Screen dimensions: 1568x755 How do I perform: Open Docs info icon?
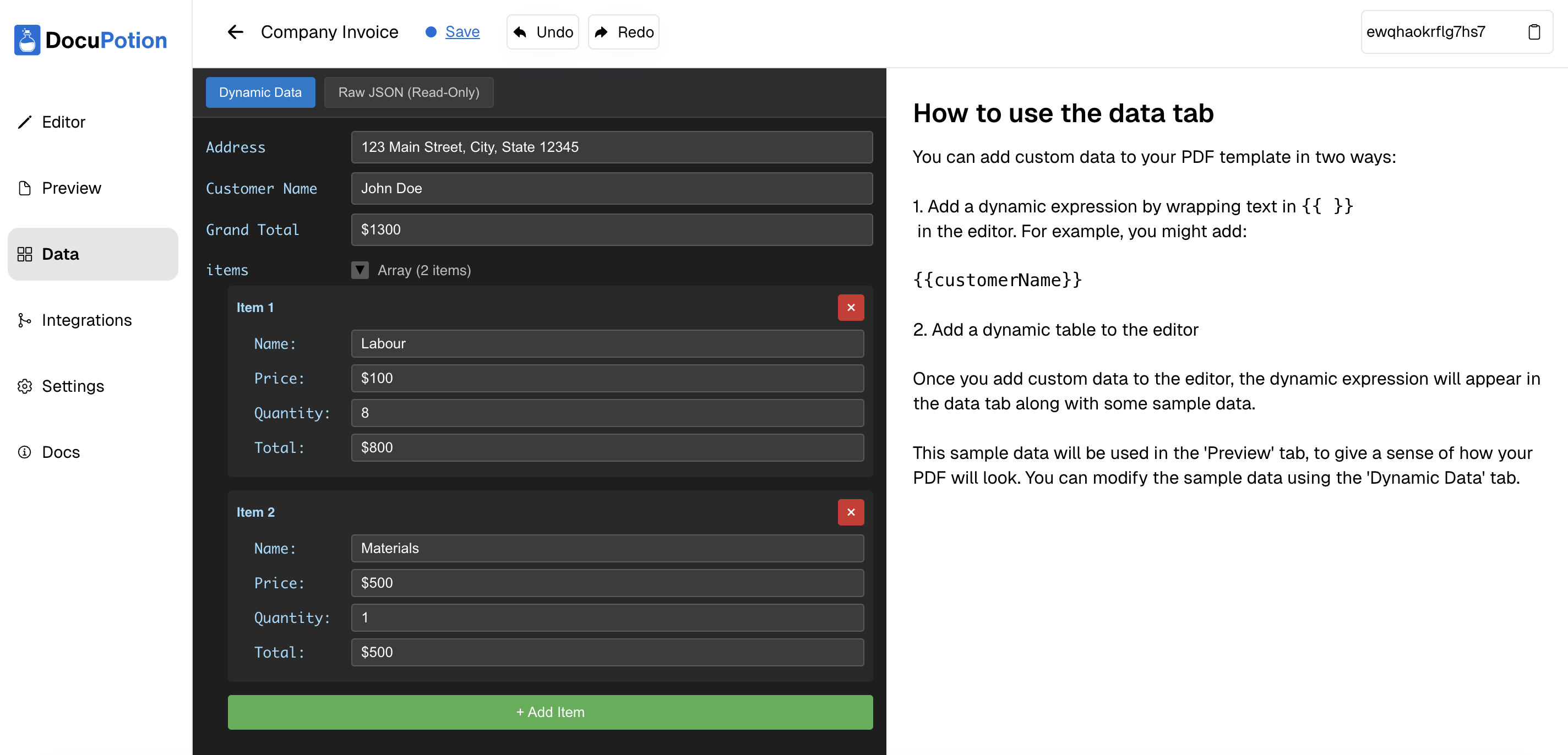pyautogui.click(x=24, y=452)
